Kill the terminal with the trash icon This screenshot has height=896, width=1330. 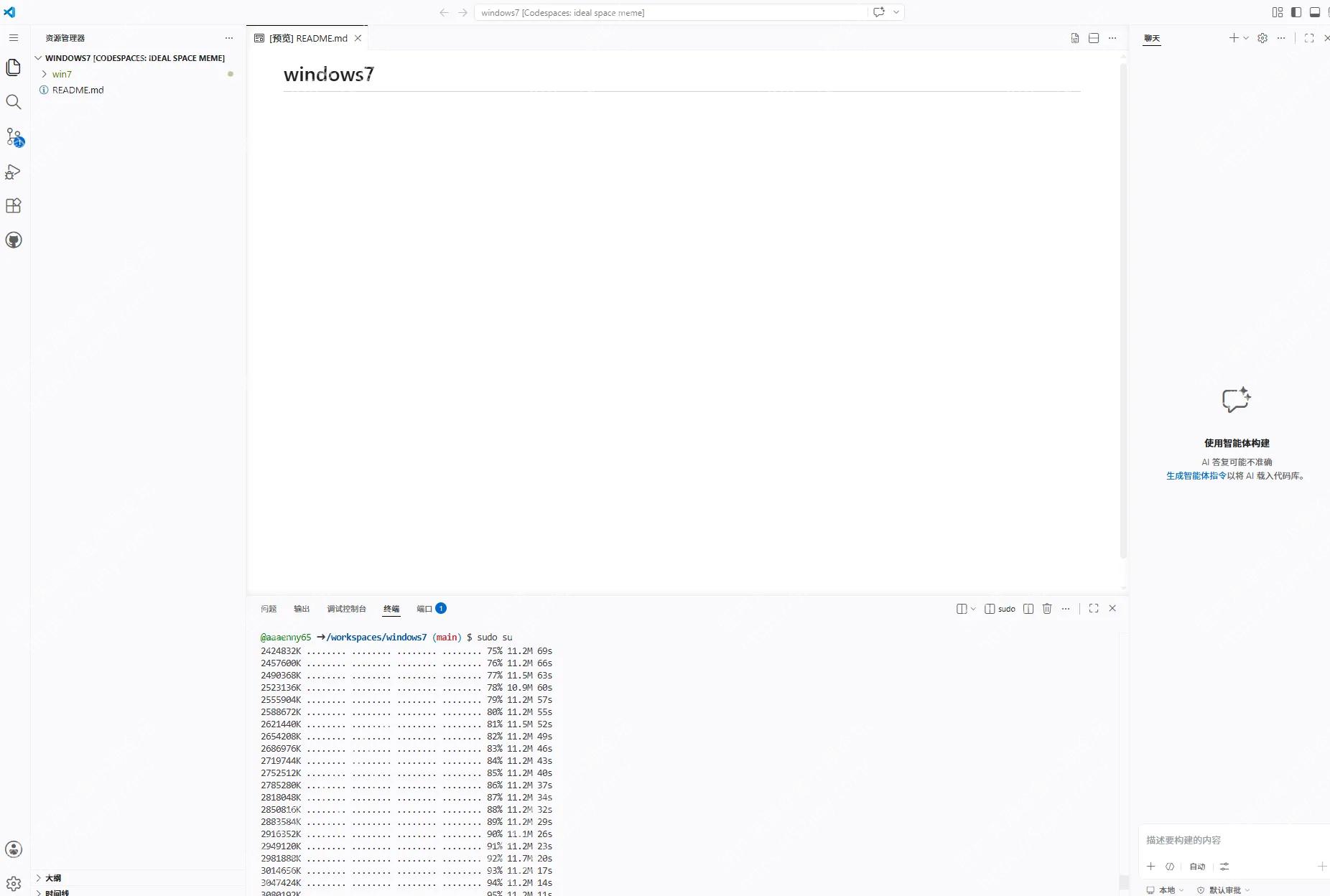pos(1047,609)
